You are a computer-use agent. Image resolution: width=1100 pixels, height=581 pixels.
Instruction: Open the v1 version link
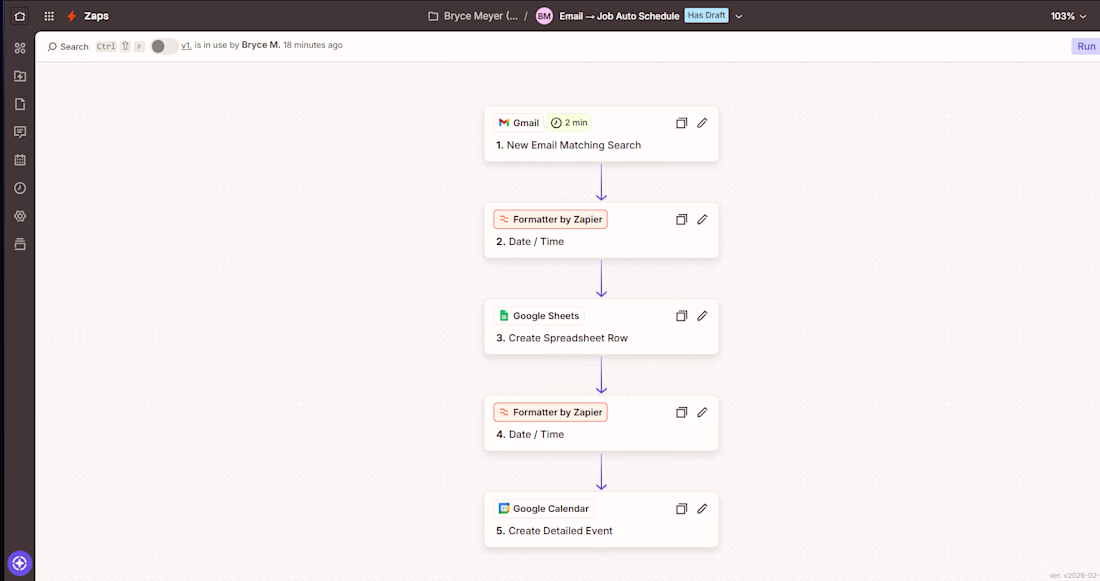pos(186,46)
